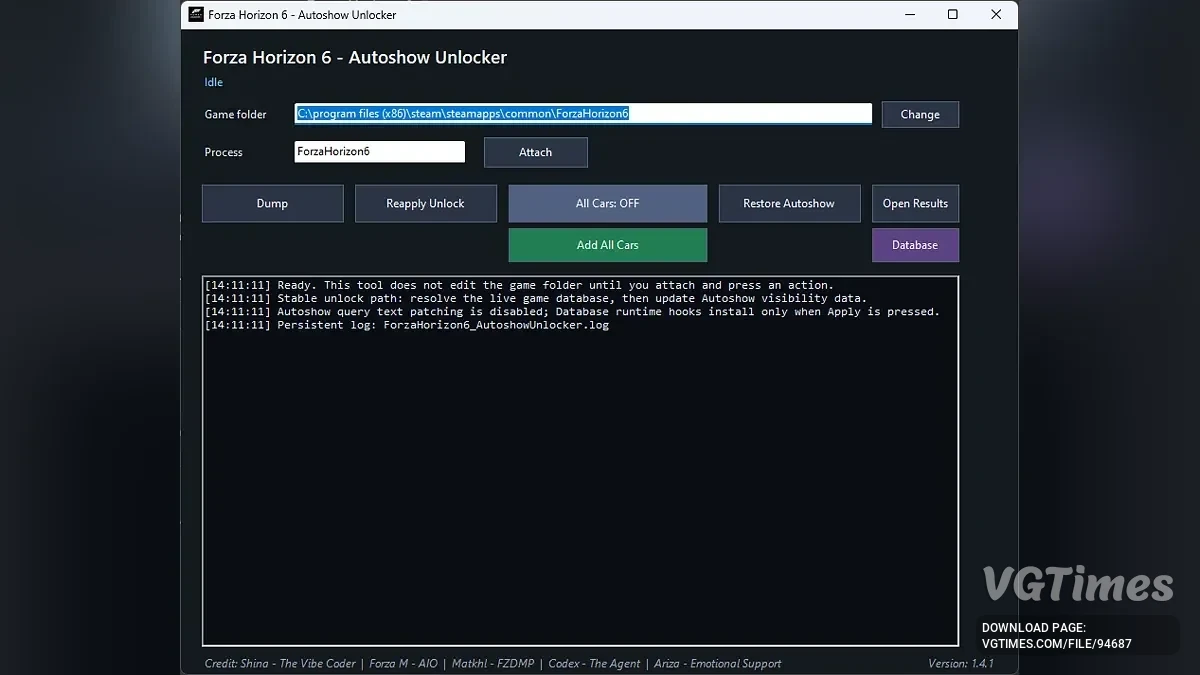
Task: Select the 'Ready. This tool does not edit' log line
Action: pyautogui.click(x=519, y=285)
